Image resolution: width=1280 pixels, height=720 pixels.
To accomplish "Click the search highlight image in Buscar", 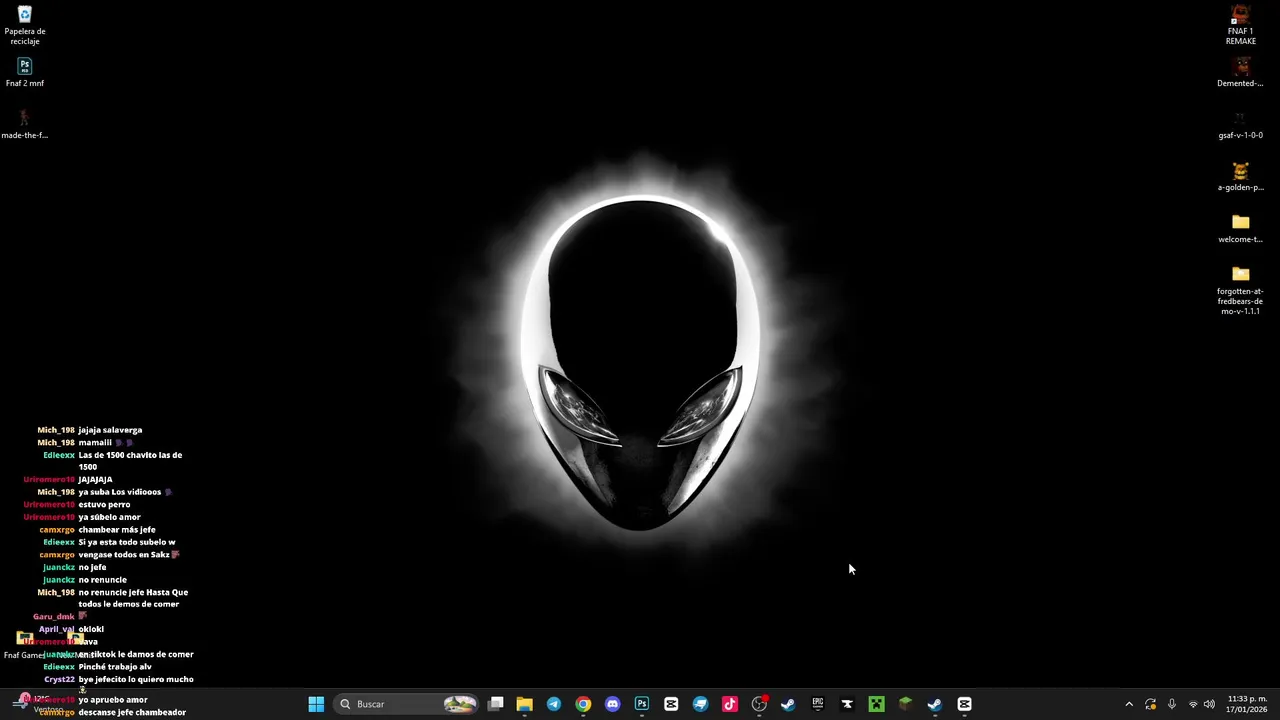I will 460,704.
